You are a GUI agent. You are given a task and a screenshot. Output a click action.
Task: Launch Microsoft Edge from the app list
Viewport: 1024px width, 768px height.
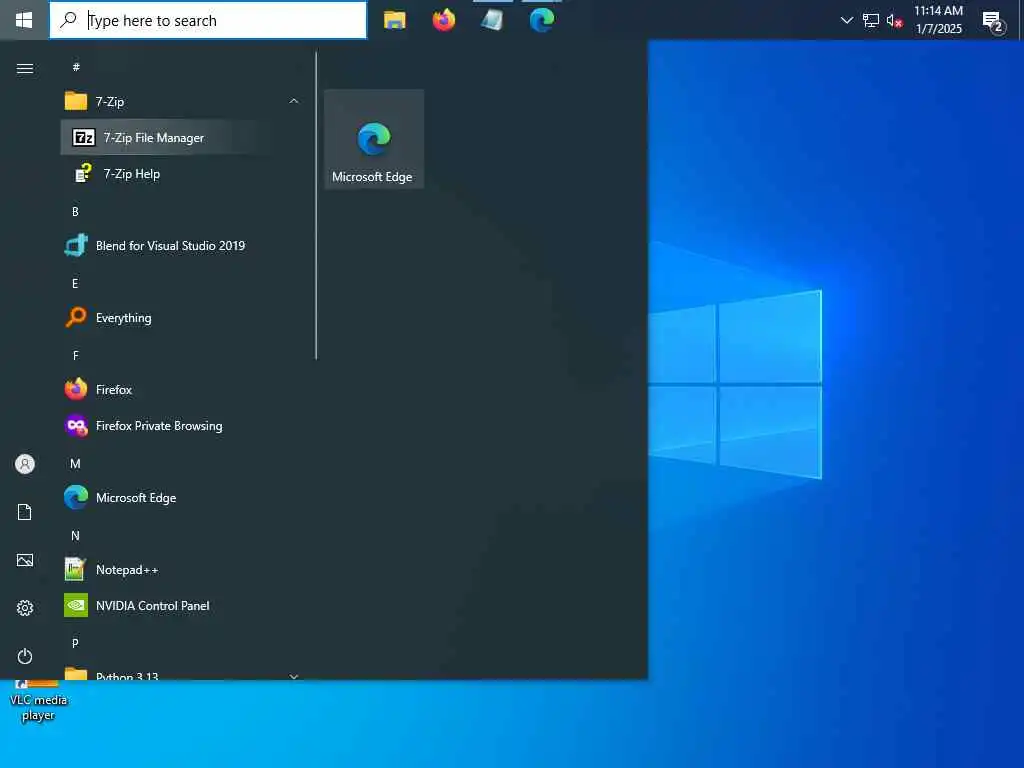[182, 498]
